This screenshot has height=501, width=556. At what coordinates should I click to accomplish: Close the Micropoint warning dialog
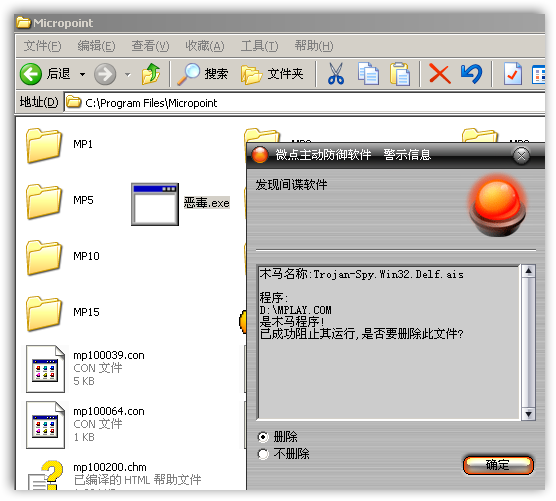[x=521, y=155]
